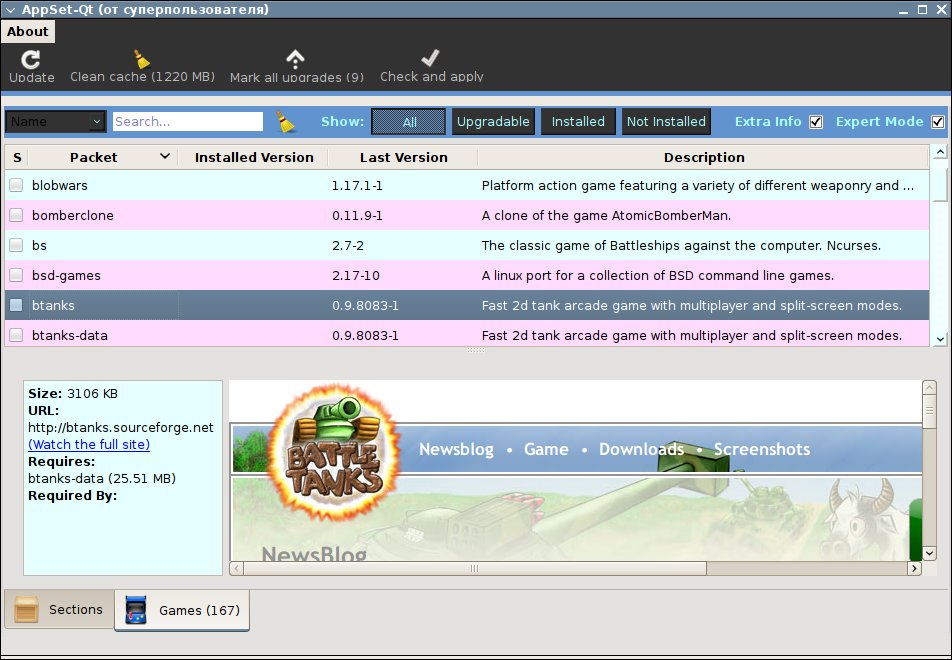The image size is (952, 660).
Task: Switch to the Sections tab
Action: click(60, 609)
